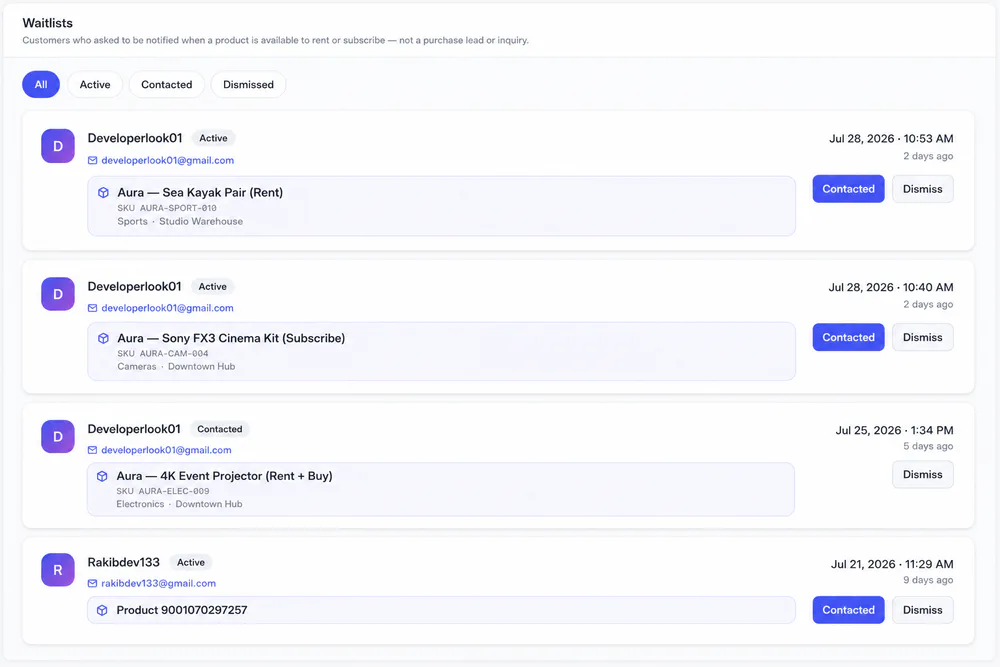Screen dimensions: 1000x667
Task: Click the Waitlists page heading
Action: [48, 23]
